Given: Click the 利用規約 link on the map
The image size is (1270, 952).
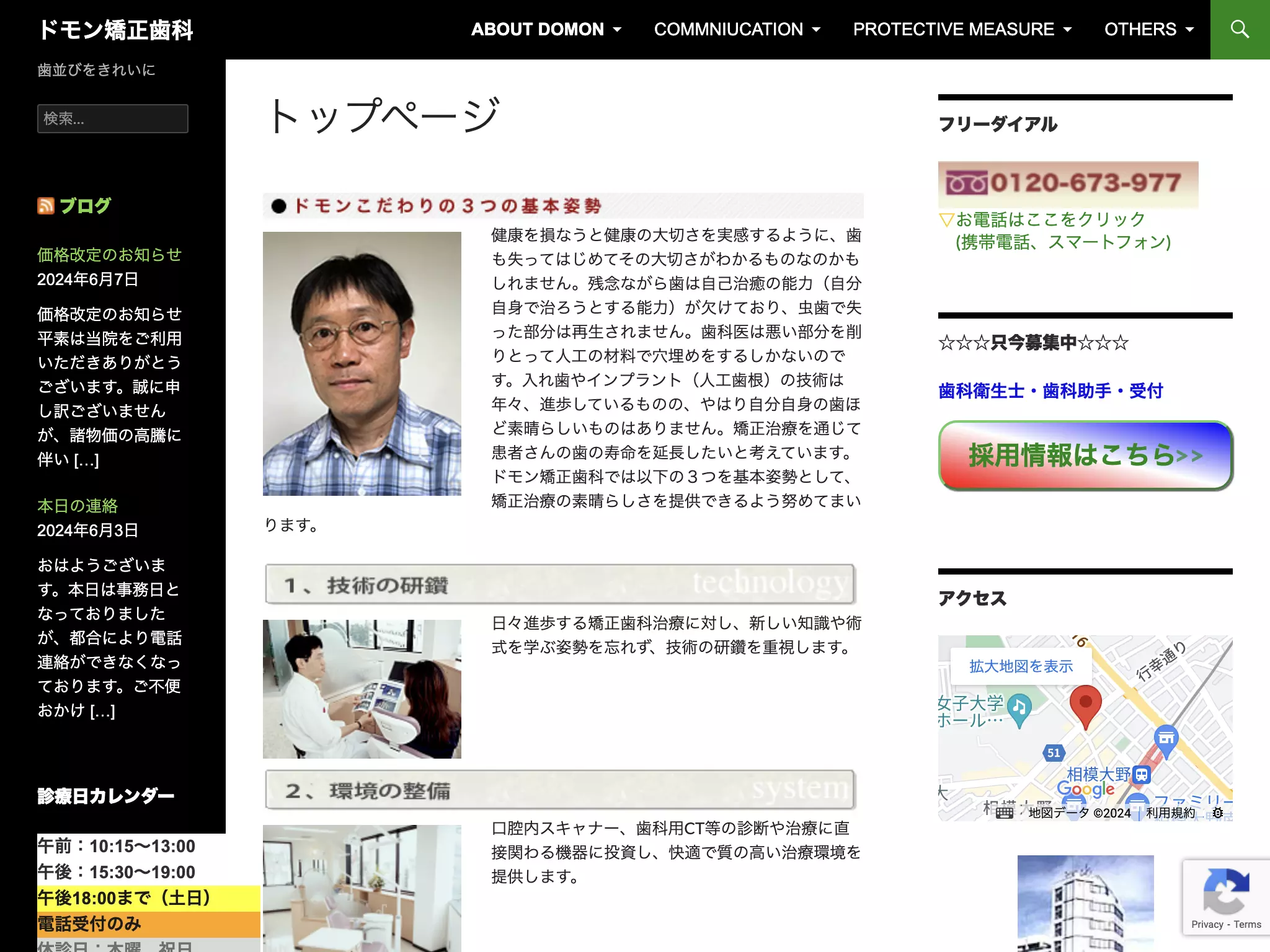Looking at the screenshot, I should pyautogui.click(x=1170, y=813).
